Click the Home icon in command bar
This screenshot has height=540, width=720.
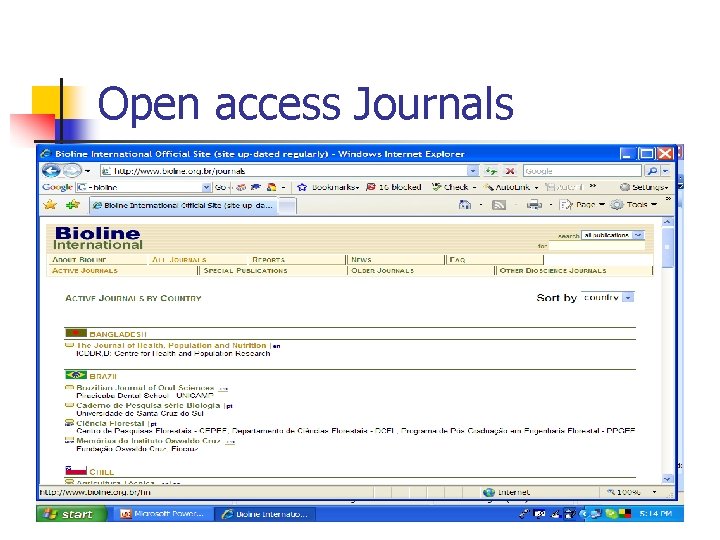[465, 205]
